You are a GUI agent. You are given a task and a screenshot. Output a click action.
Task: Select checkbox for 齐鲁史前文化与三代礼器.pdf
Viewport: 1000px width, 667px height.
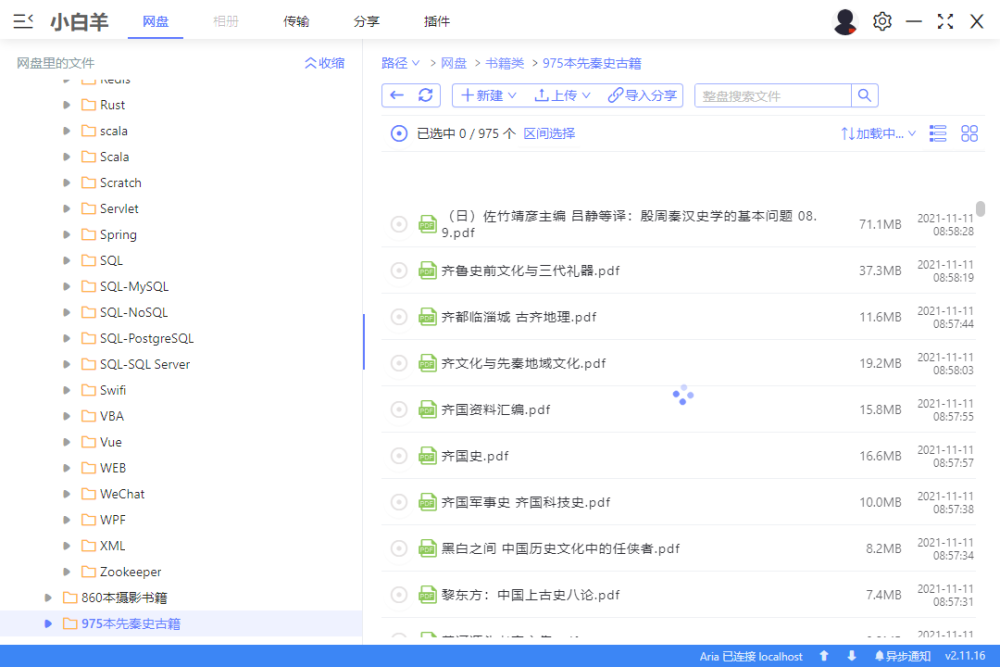pos(399,270)
